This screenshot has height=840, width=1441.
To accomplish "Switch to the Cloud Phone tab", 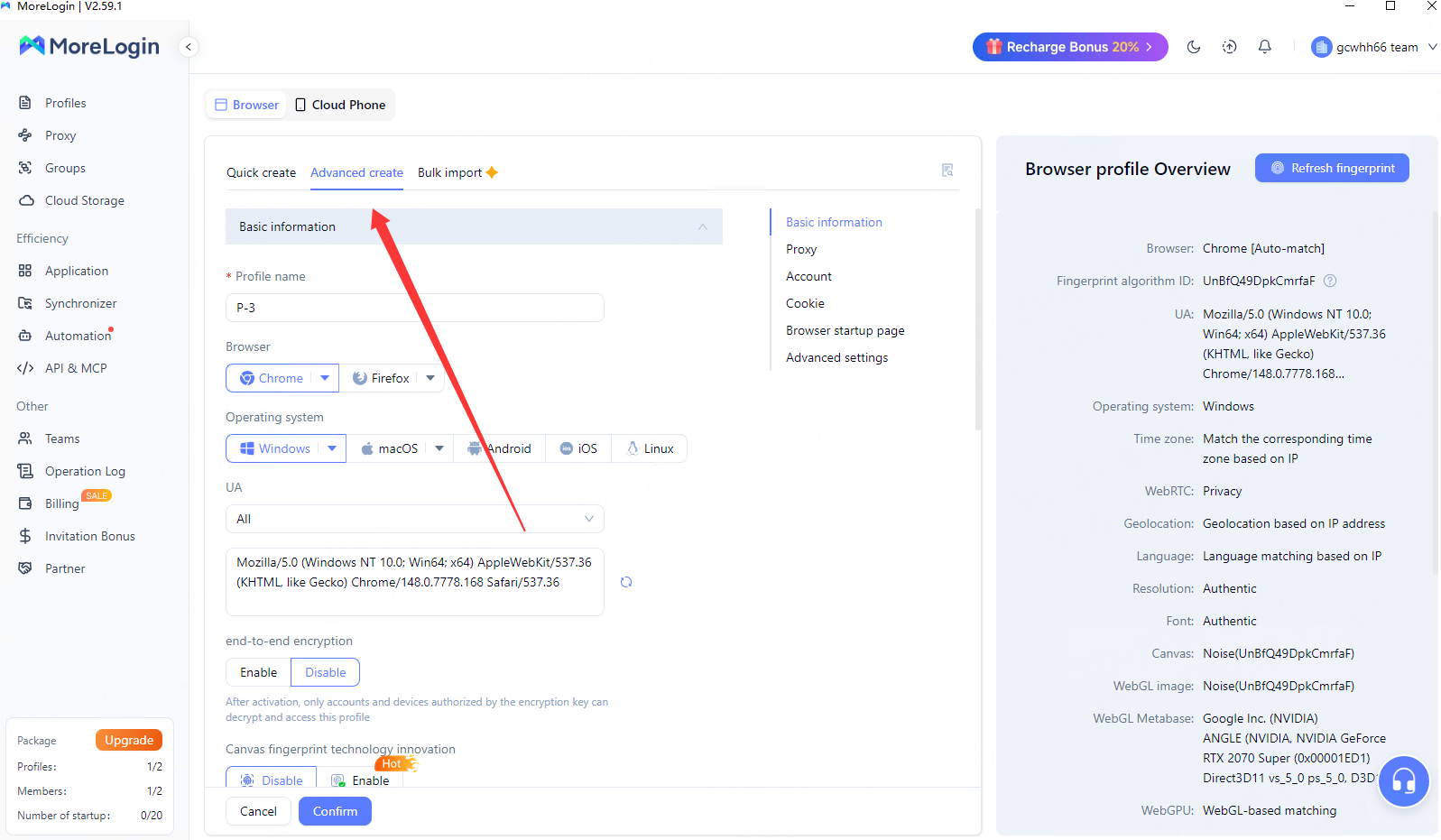I will point(340,105).
